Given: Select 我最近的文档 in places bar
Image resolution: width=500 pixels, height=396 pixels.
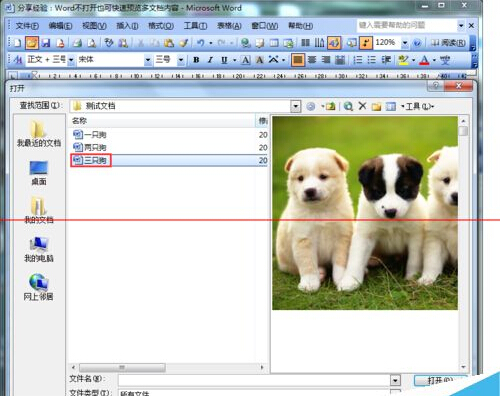Looking at the screenshot, I should tap(39, 134).
